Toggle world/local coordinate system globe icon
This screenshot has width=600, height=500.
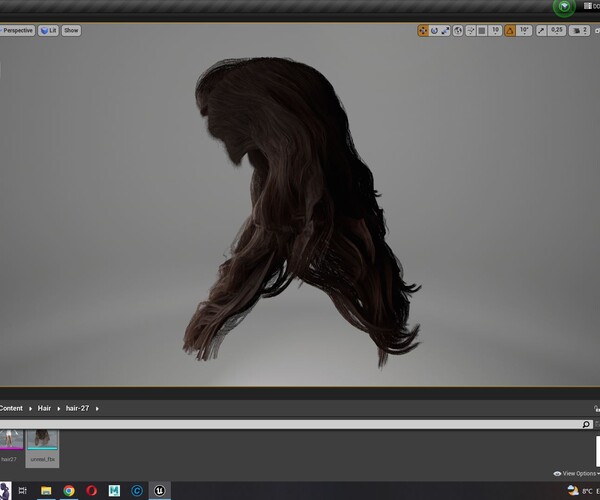point(458,31)
